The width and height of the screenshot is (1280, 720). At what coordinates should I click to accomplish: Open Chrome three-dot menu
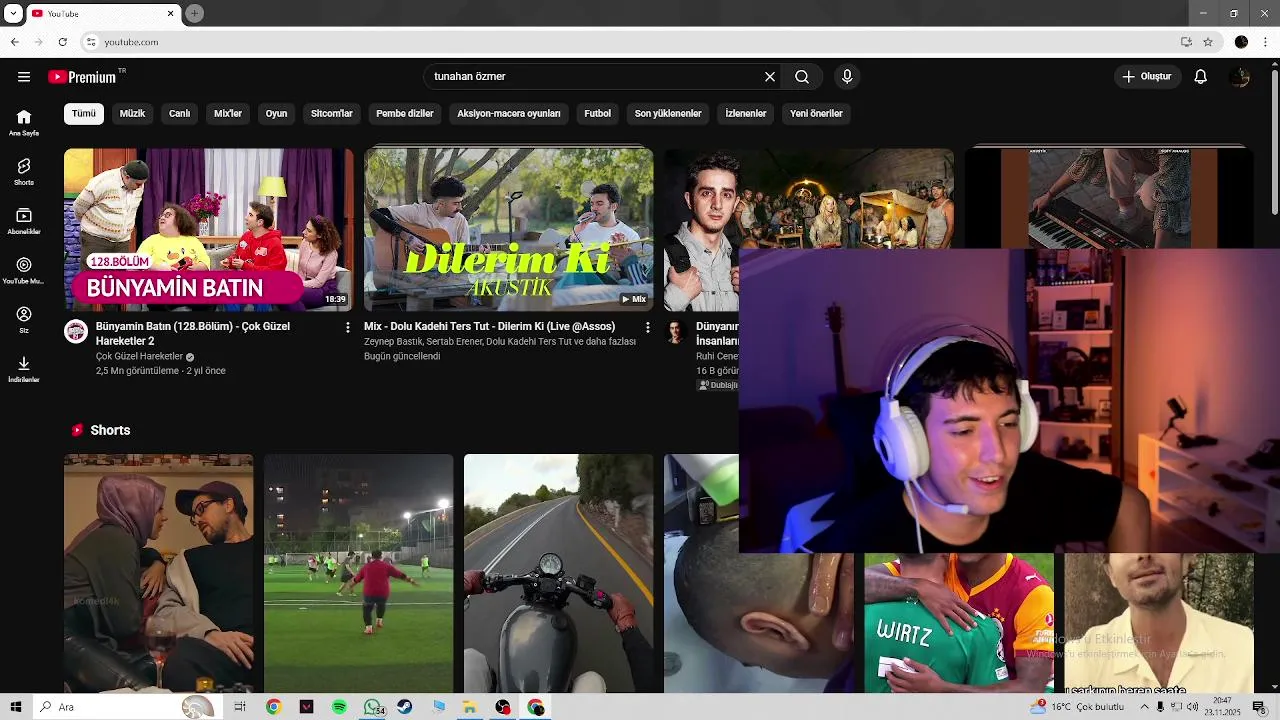tap(1266, 42)
